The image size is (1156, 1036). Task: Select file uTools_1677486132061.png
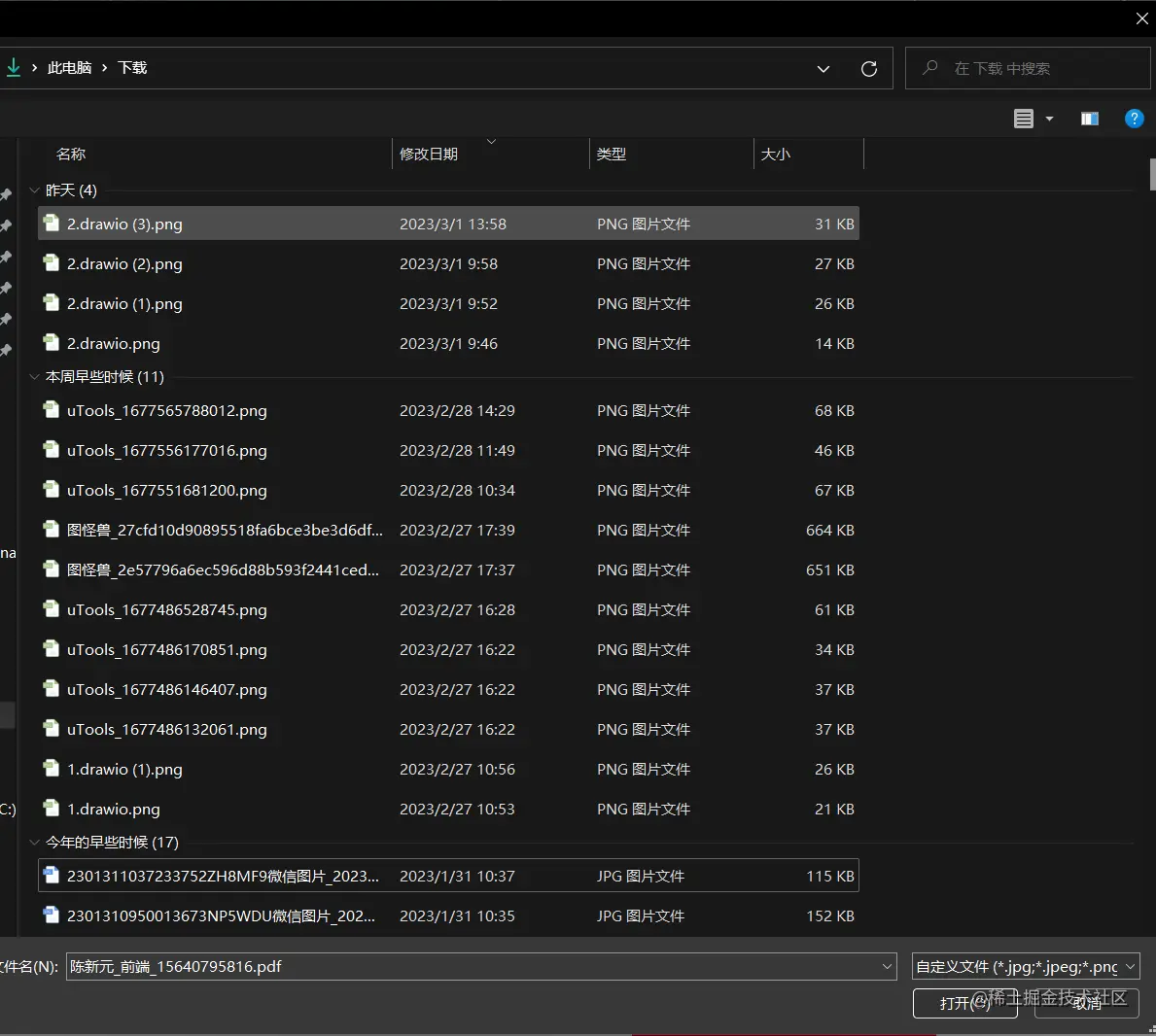[x=448, y=729]
